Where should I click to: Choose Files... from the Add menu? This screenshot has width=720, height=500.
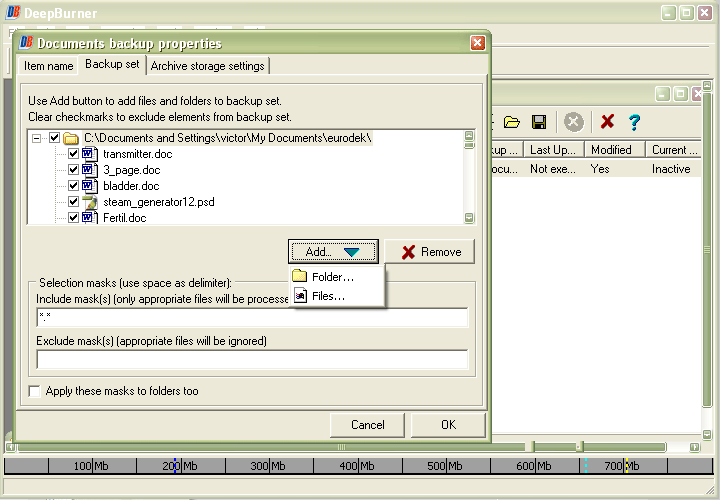[x=337, y=296]
